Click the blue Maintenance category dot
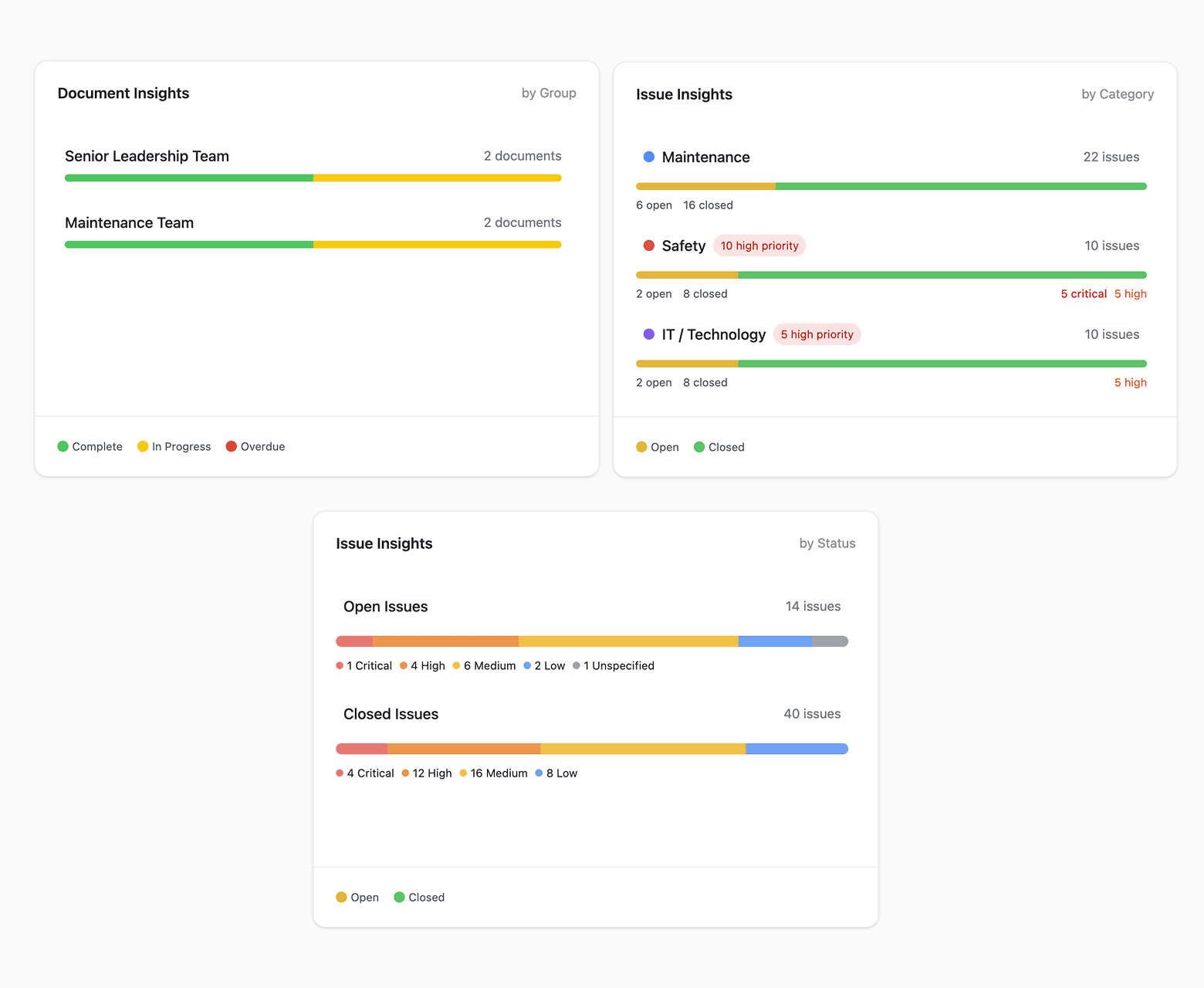 pyautogui.click(x=648, y=157)
